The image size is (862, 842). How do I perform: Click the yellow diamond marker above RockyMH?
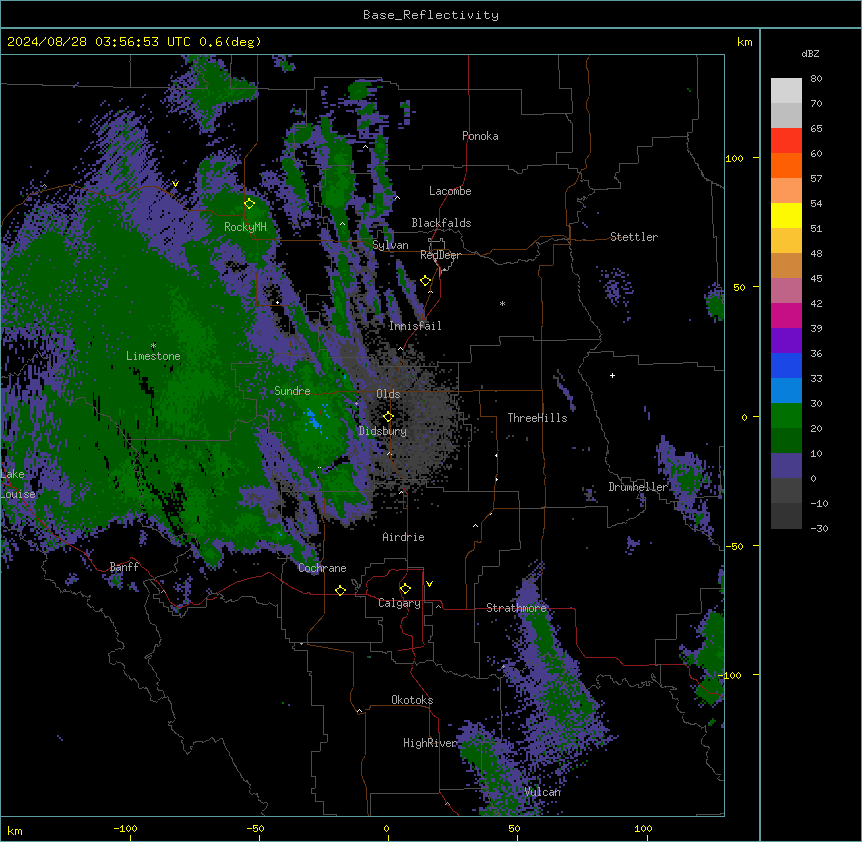[249, 203]
